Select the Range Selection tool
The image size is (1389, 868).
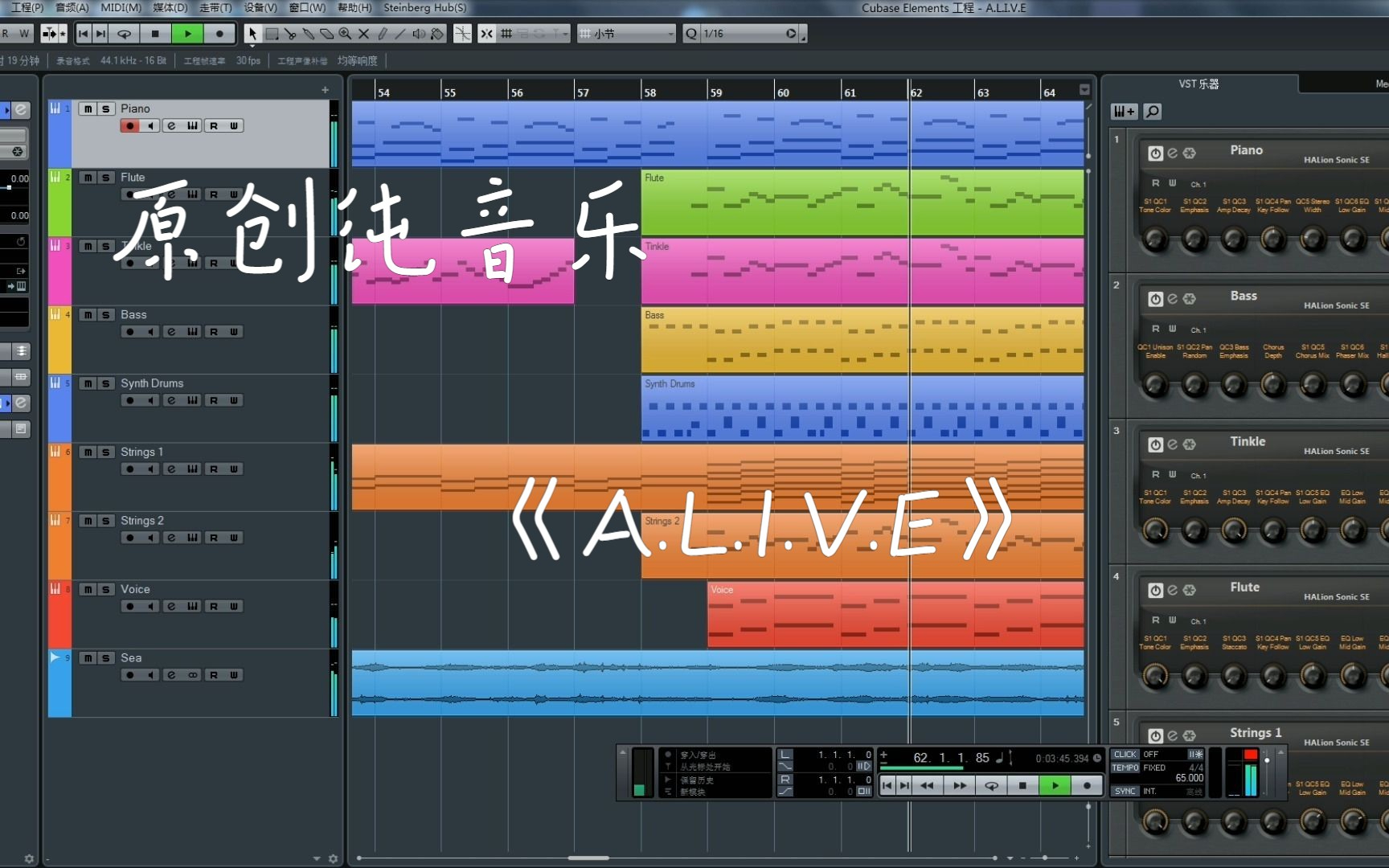pyautogui.click(x=272, y=34)
